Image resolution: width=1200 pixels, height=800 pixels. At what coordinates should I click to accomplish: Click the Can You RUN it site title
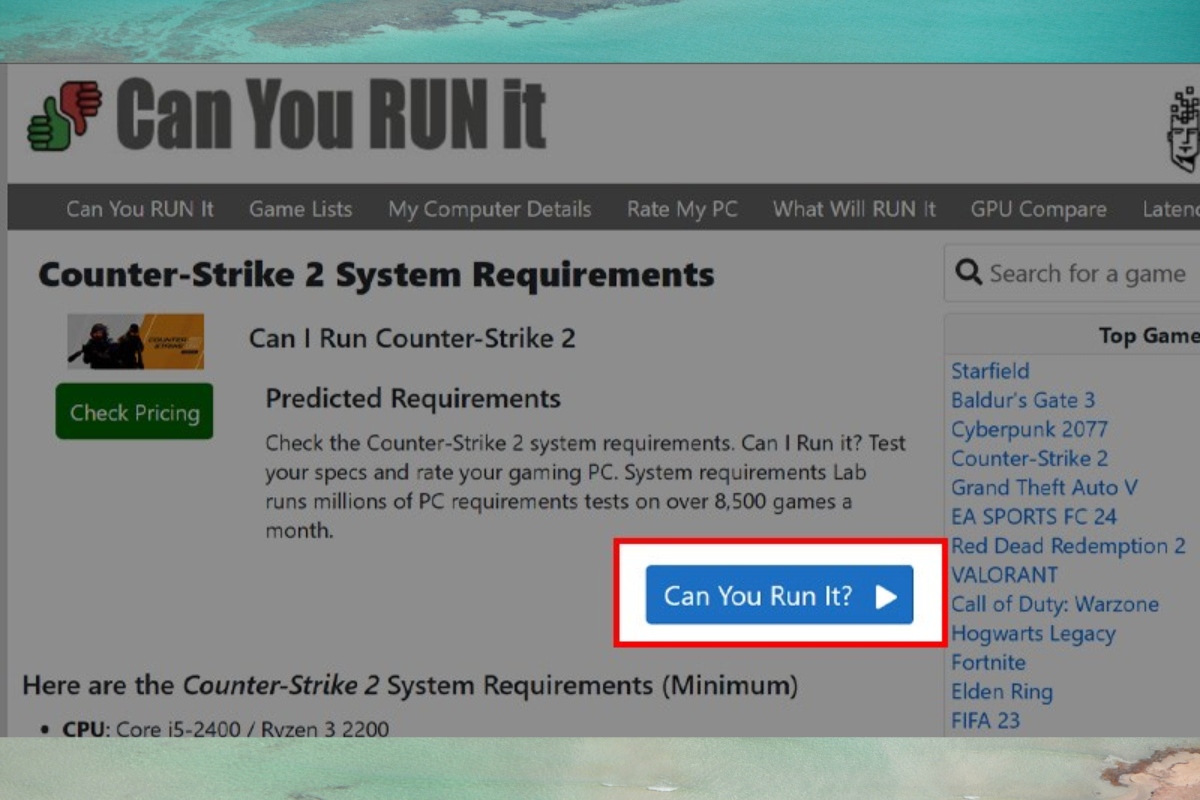331,115
